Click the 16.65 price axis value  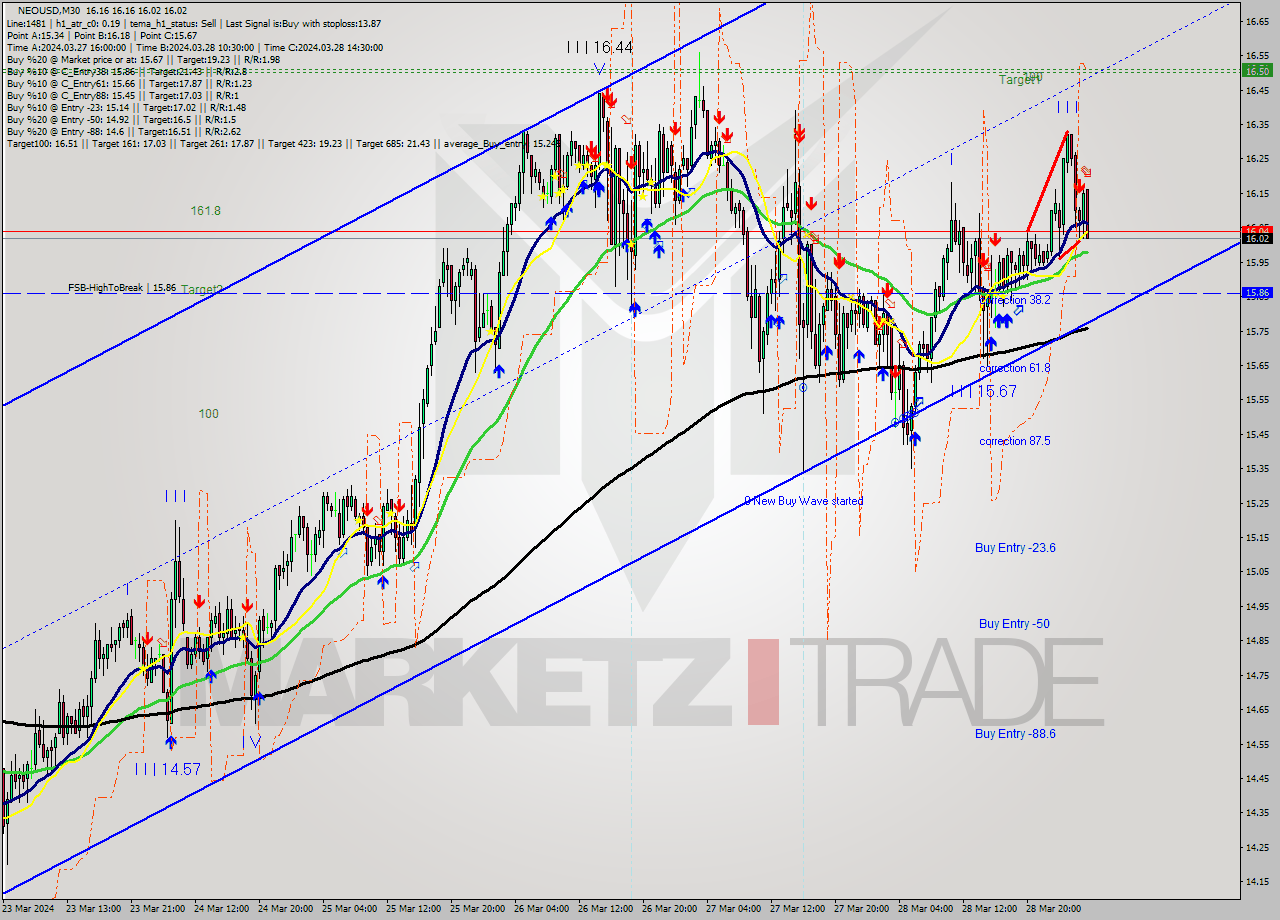[x=1257, y=21]
